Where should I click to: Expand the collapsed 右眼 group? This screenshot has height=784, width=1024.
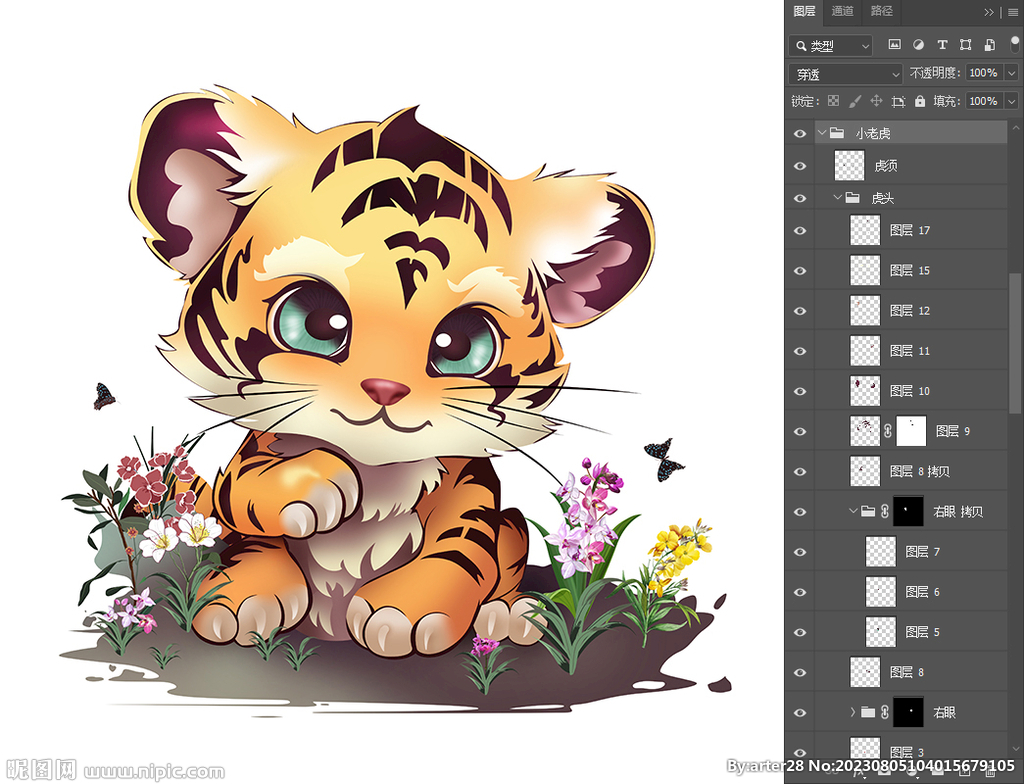click(853, 712)
